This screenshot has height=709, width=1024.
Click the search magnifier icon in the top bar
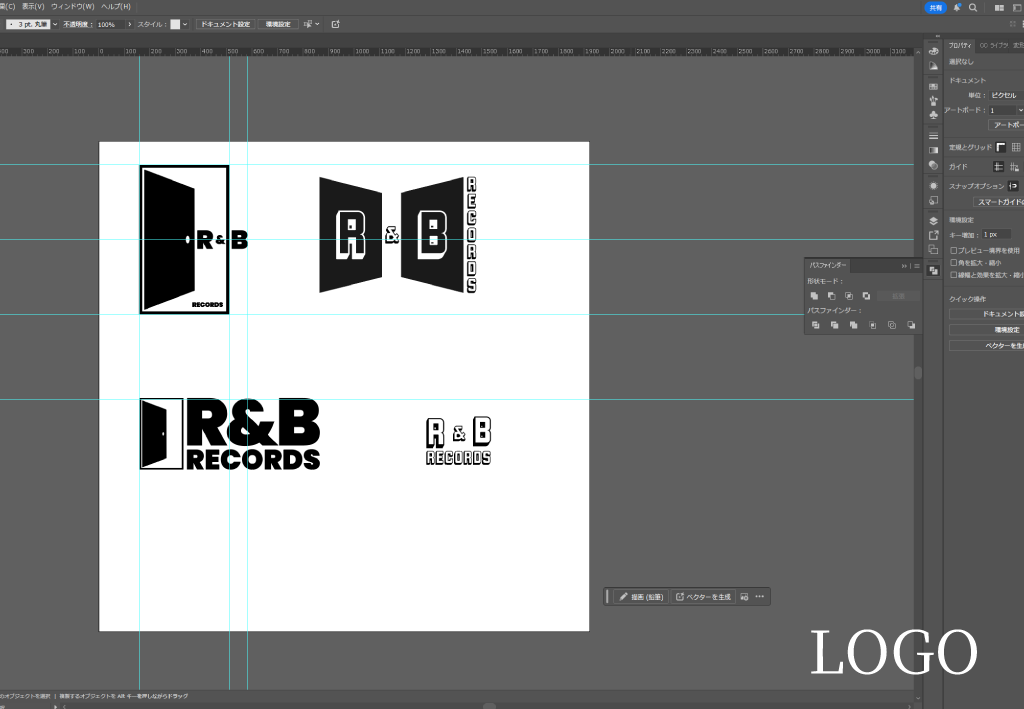click(x=972, y=7)
